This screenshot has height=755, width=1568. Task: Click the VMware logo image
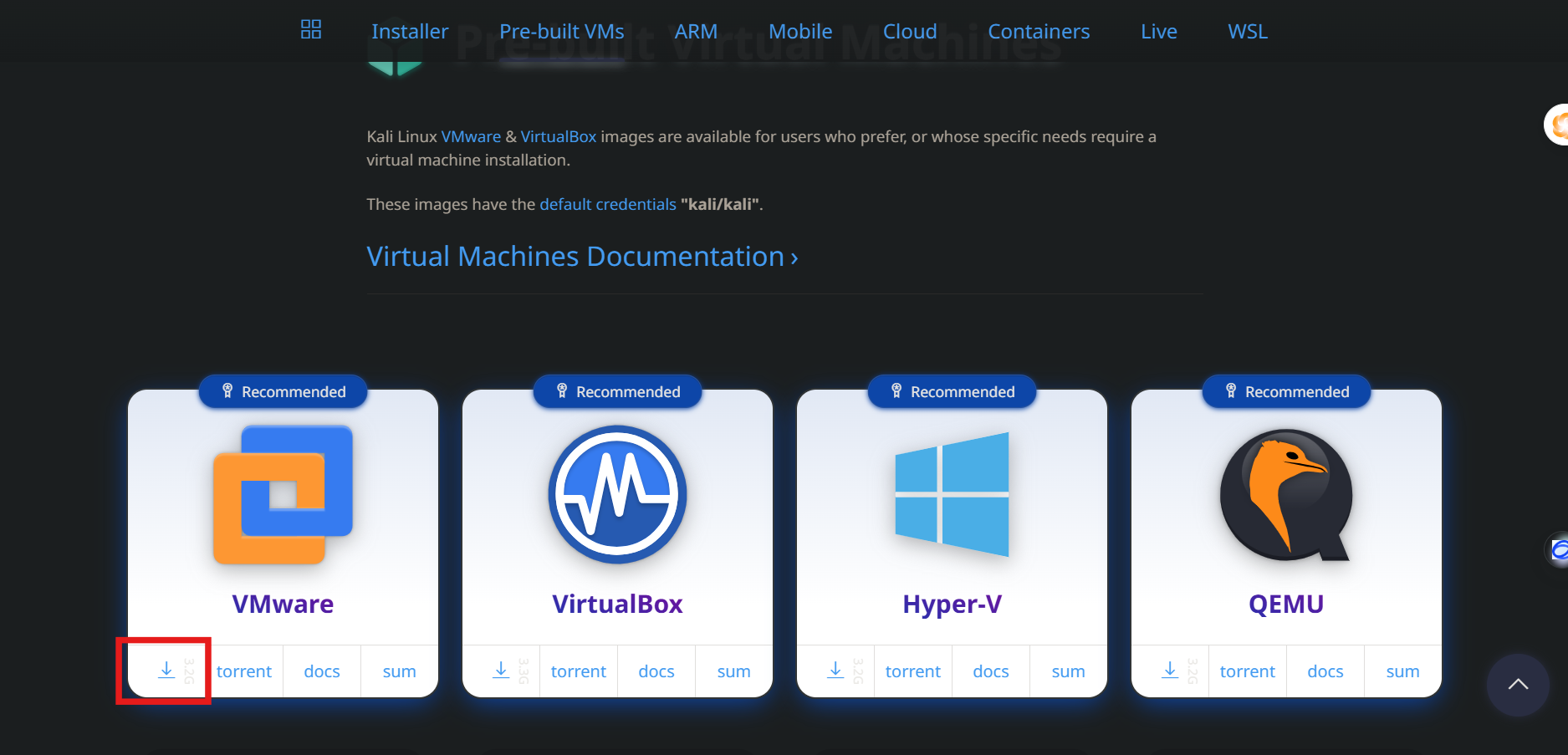coord(283,494)
